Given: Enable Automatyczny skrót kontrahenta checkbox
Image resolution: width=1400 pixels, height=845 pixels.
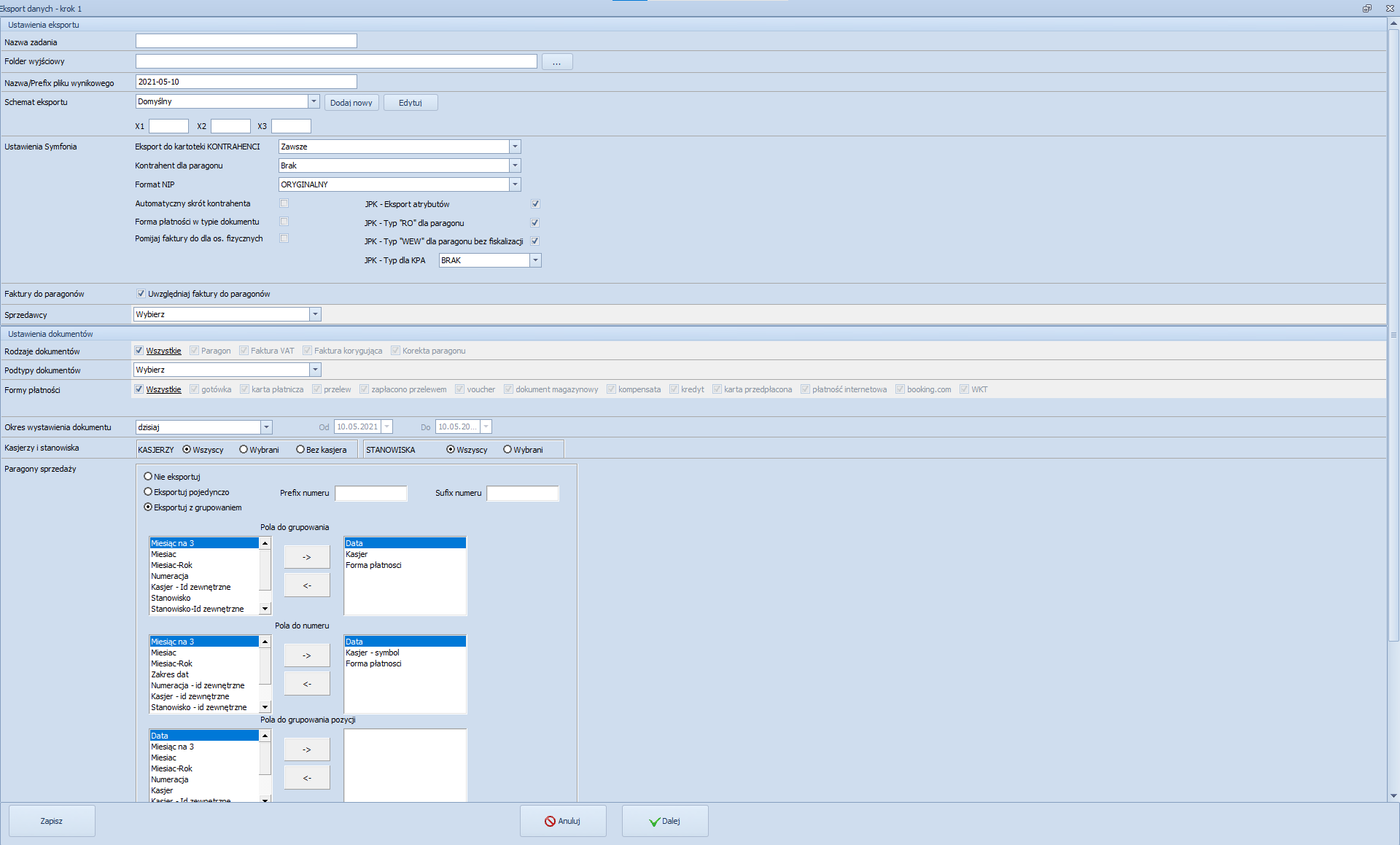Looking at the screenshot, I should click(x=284, y=203).
